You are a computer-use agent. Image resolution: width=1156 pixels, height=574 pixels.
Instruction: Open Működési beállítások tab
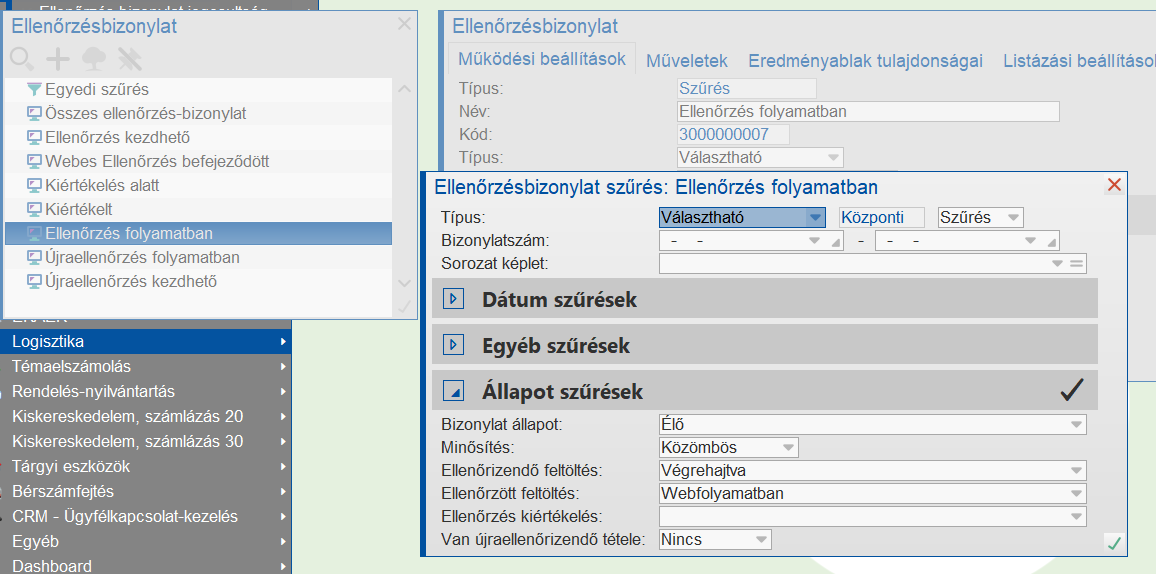[x=541, y=59]
